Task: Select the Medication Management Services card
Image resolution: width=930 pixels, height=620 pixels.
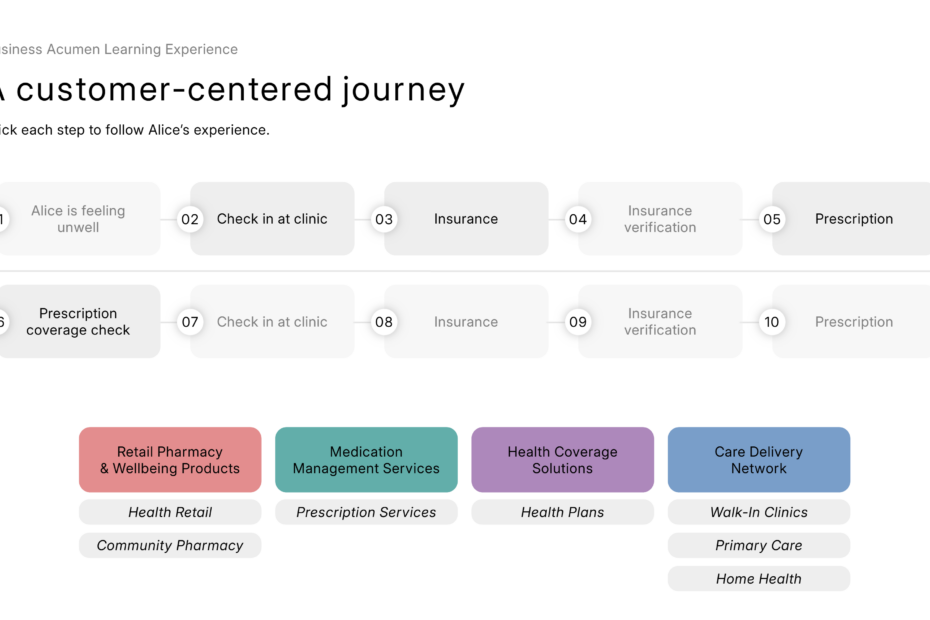Action: pyautogui.click(x=366, y=460)
